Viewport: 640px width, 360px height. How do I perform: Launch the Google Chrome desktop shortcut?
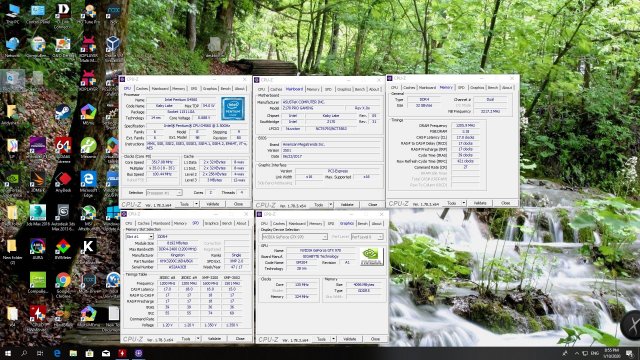(63, 284)
